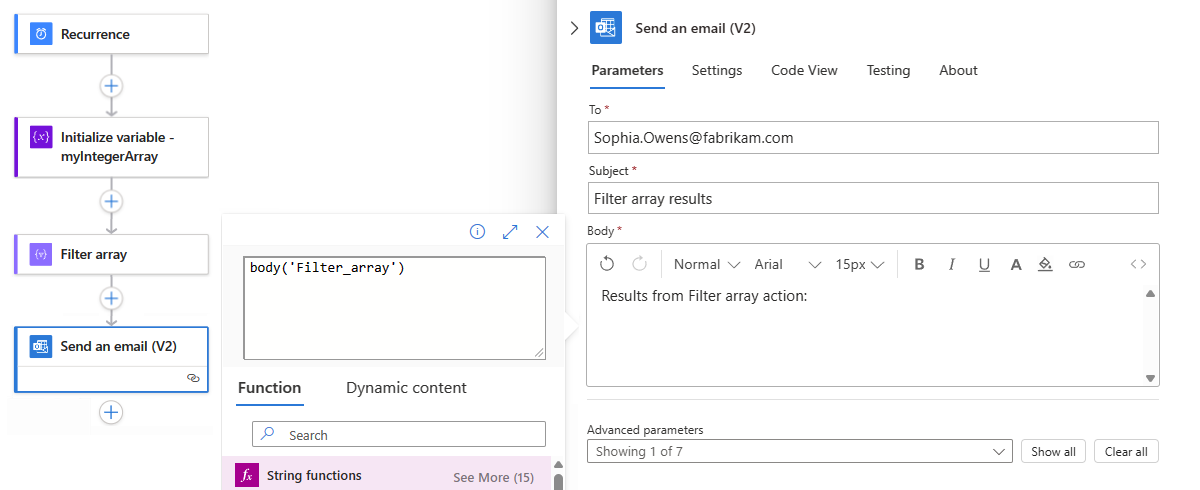1200x490 pixels.
Task: Click the highlight color bucket icon
Action: click(x=1045, y=264)
